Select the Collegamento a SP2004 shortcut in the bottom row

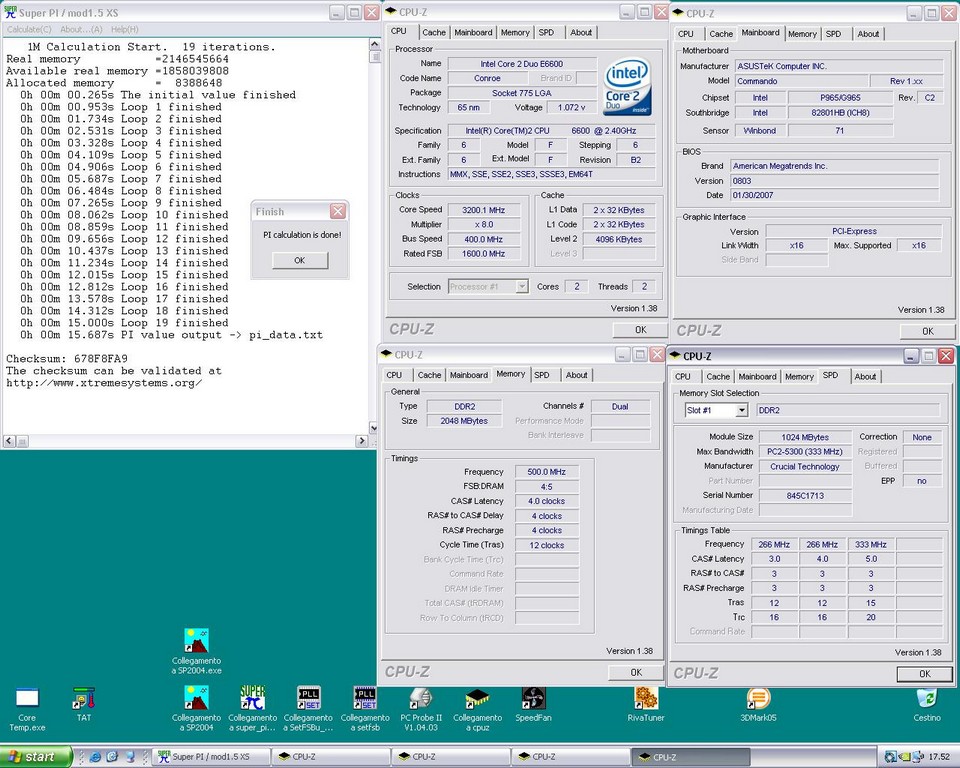(197, 709)
